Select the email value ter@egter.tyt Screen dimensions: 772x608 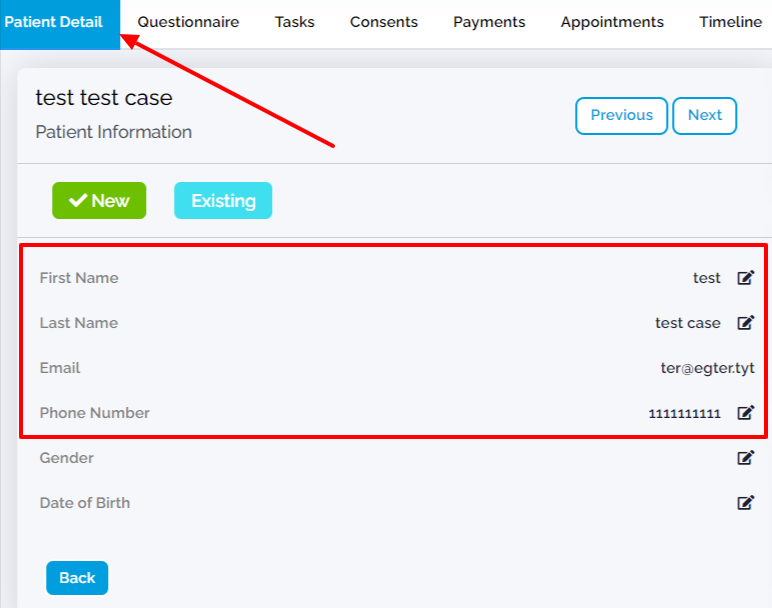tap(708, 368)
